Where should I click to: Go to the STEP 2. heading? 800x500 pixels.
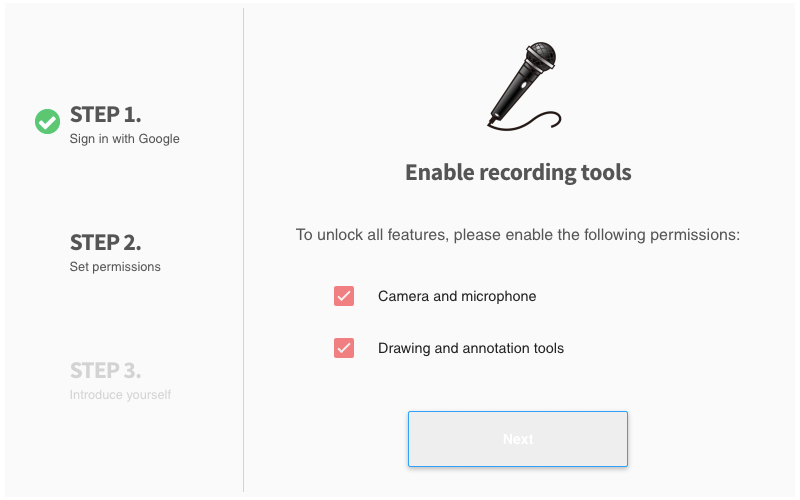[x=105, y=242]
